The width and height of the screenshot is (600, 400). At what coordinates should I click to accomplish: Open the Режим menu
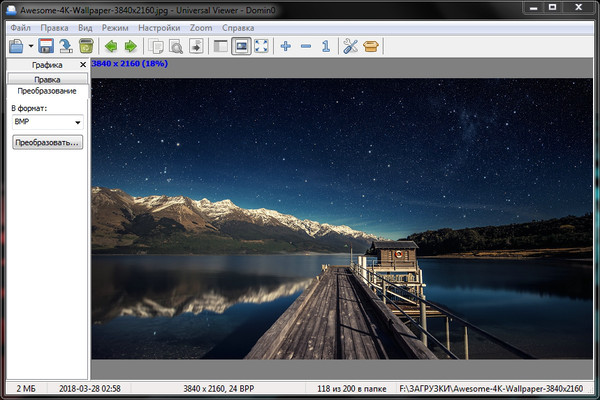115,27
